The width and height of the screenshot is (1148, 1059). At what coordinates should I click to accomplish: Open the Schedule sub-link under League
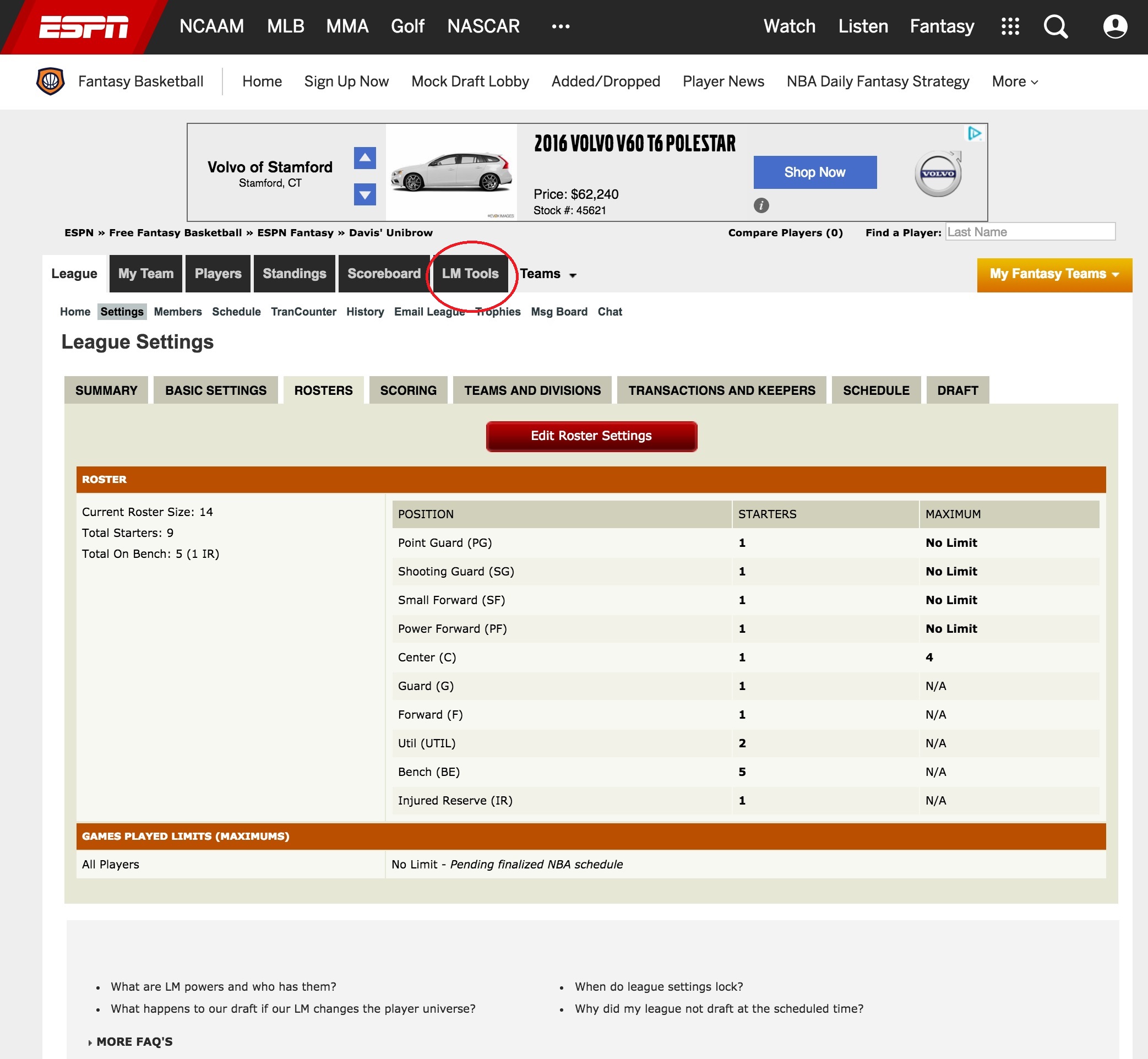(236, 312)
